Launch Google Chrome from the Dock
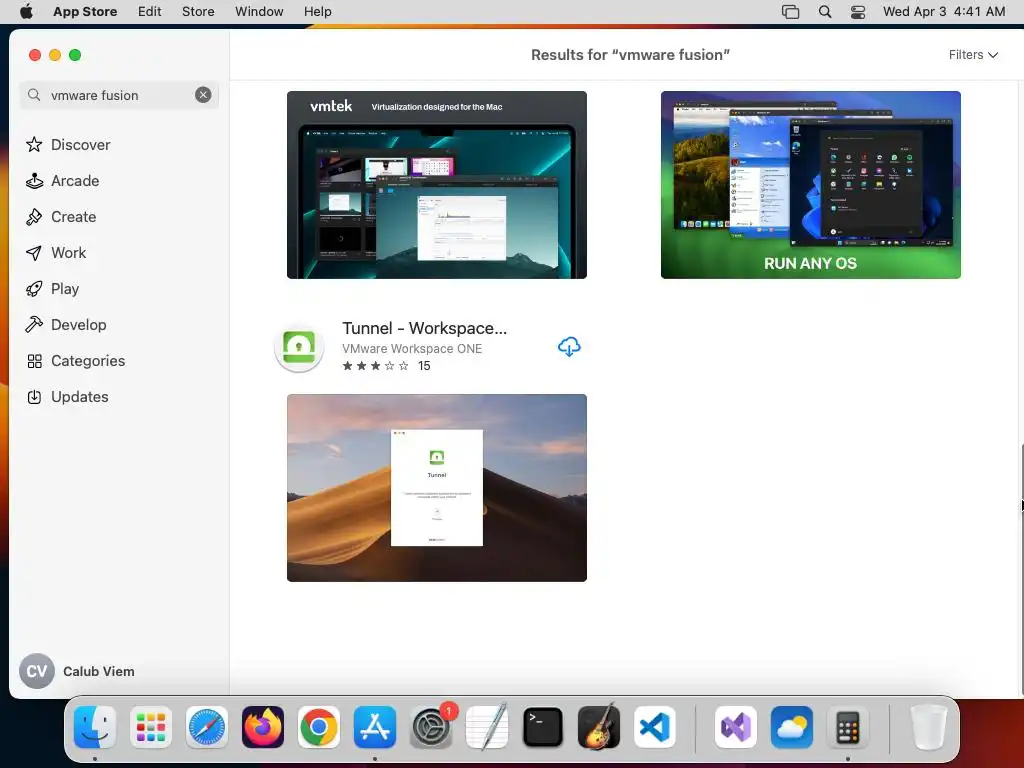Screen dimensions: 1024x768 tap(319, 727)
